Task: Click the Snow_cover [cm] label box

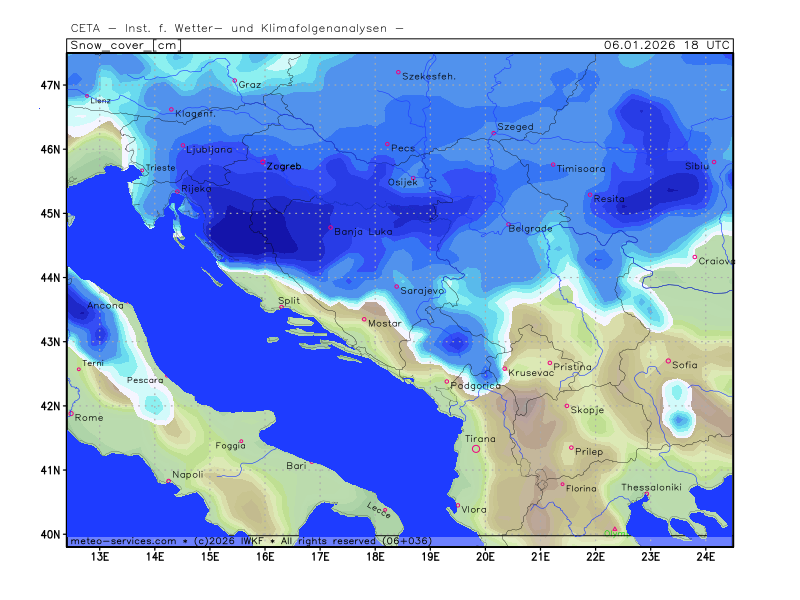Action: 124,45
